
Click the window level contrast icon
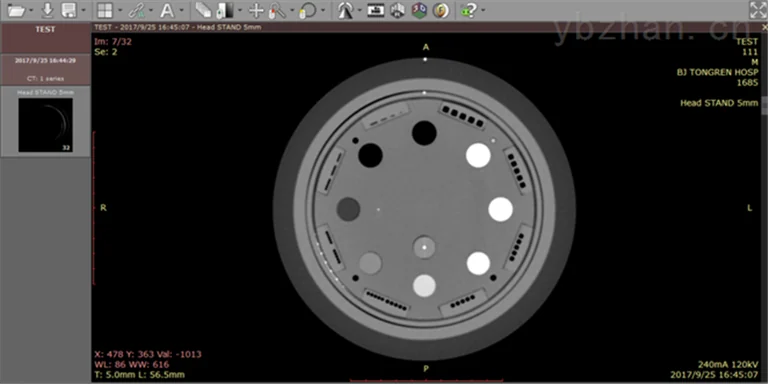pos(225,10)
